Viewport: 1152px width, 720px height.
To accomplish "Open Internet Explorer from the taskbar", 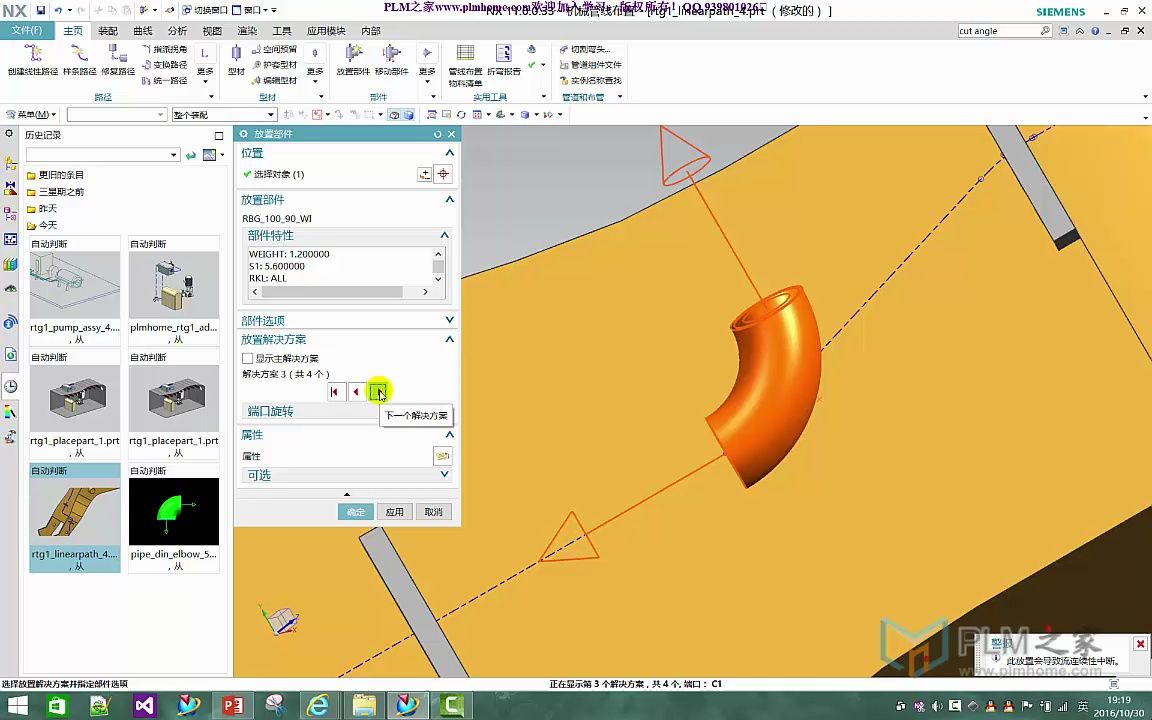I will coord(317,706).
